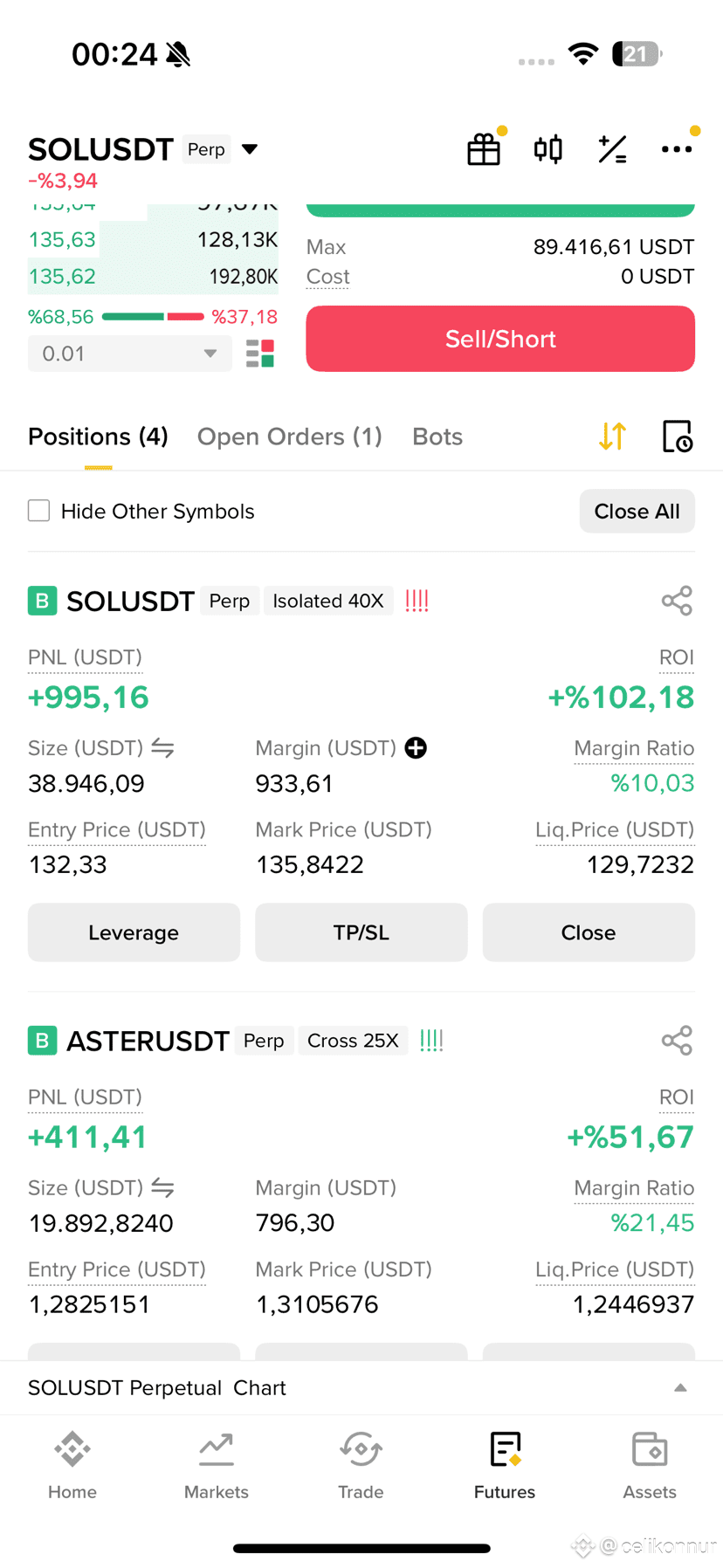The width and height of the screenshot is (723, 1568).
Task: Open the gift rewards icon
Action: click(484, 149)
